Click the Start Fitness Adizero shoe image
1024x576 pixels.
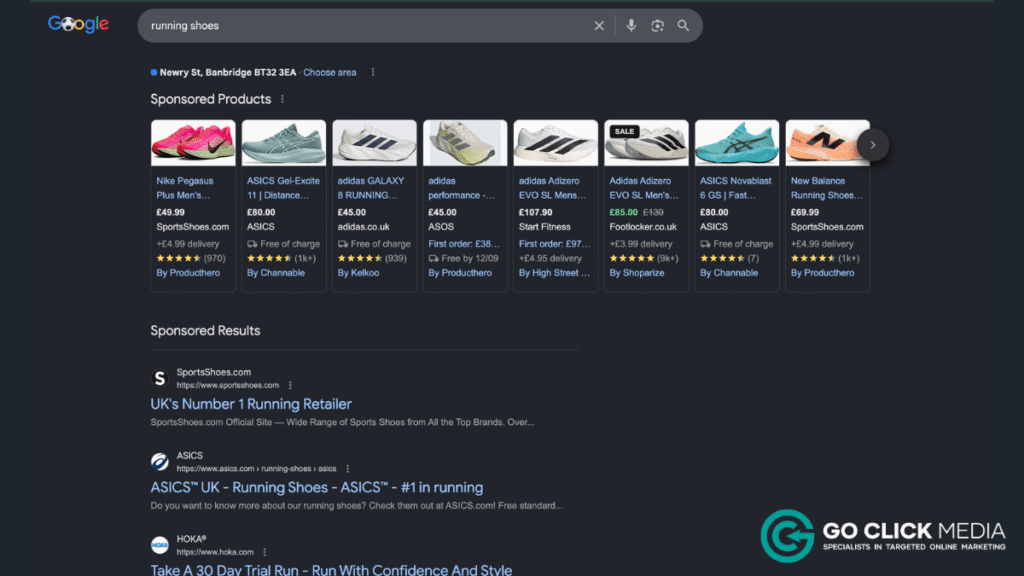pyautogui.click(x=556, y=143)
